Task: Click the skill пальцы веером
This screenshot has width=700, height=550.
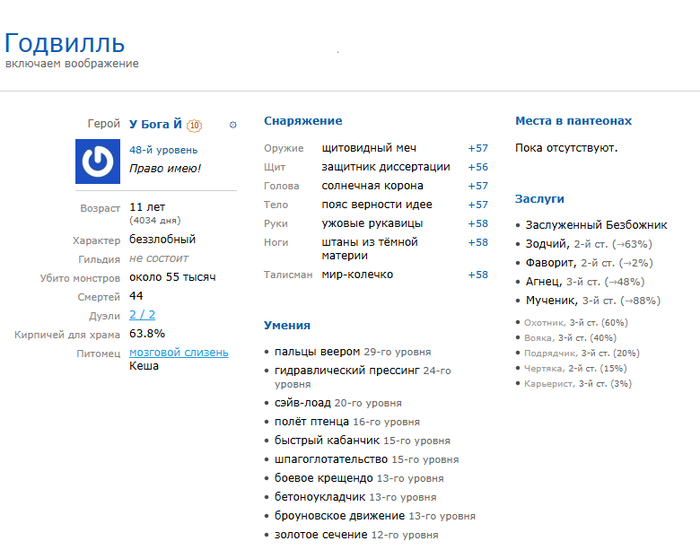Action: [x=318, y=352]
